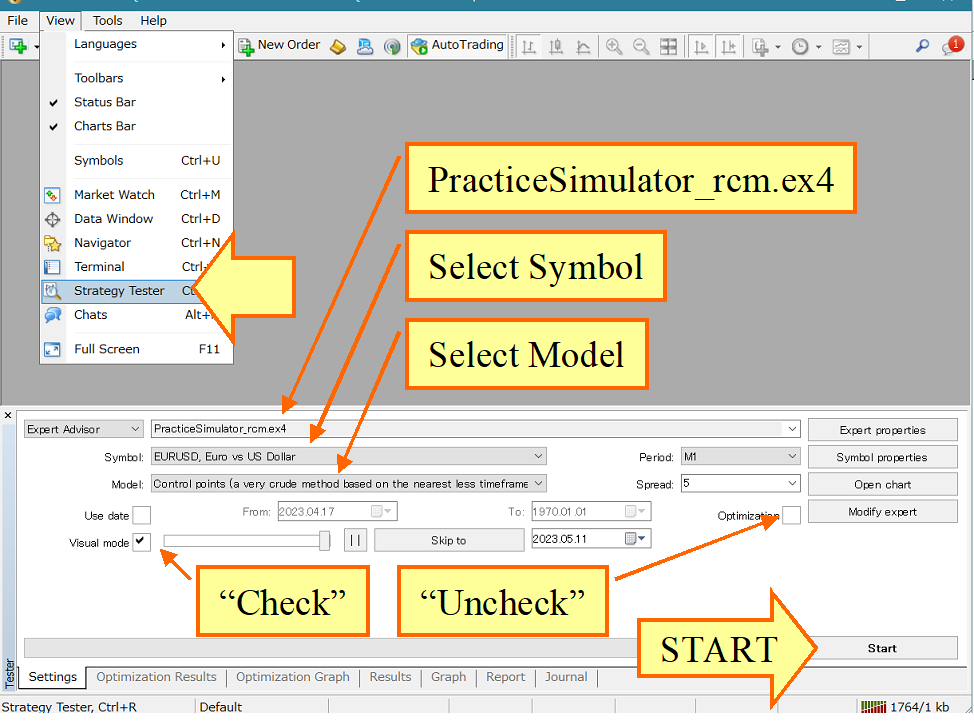The width and height of the screenshot is (974, 722).
Task: Open Data Window from View menu
Action: (x=137, y=219)
